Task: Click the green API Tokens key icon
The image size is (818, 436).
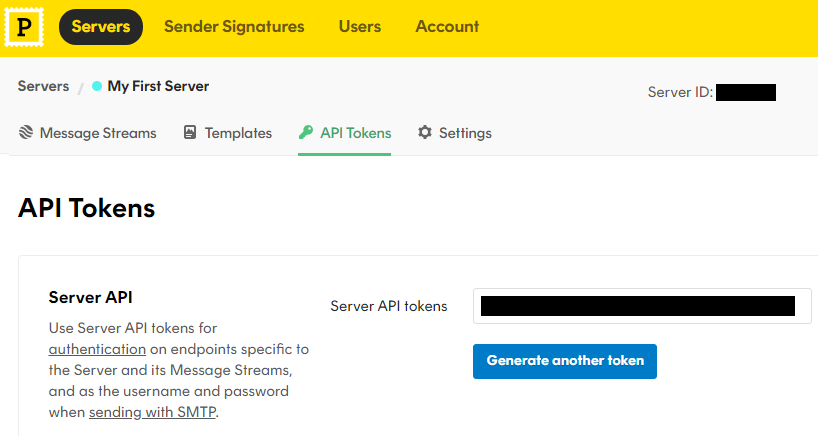Action: pos(306,132)
